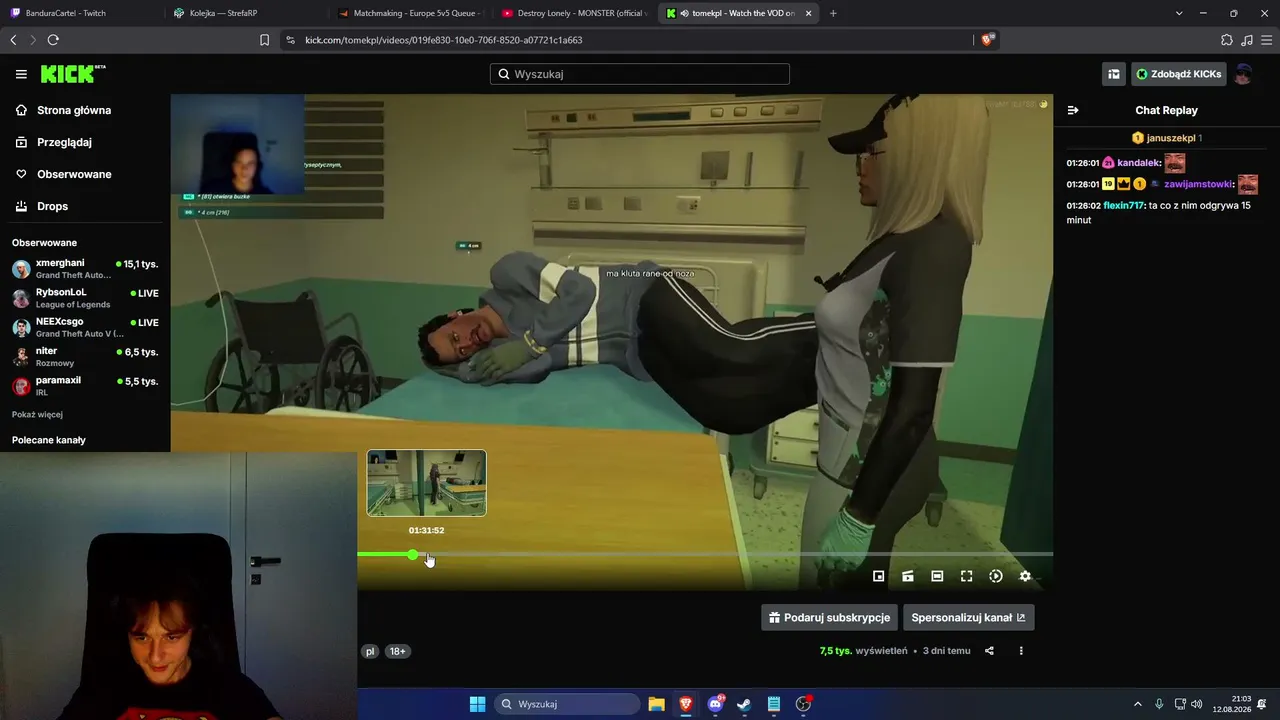Click the 18+ tag

coord(397,651)
